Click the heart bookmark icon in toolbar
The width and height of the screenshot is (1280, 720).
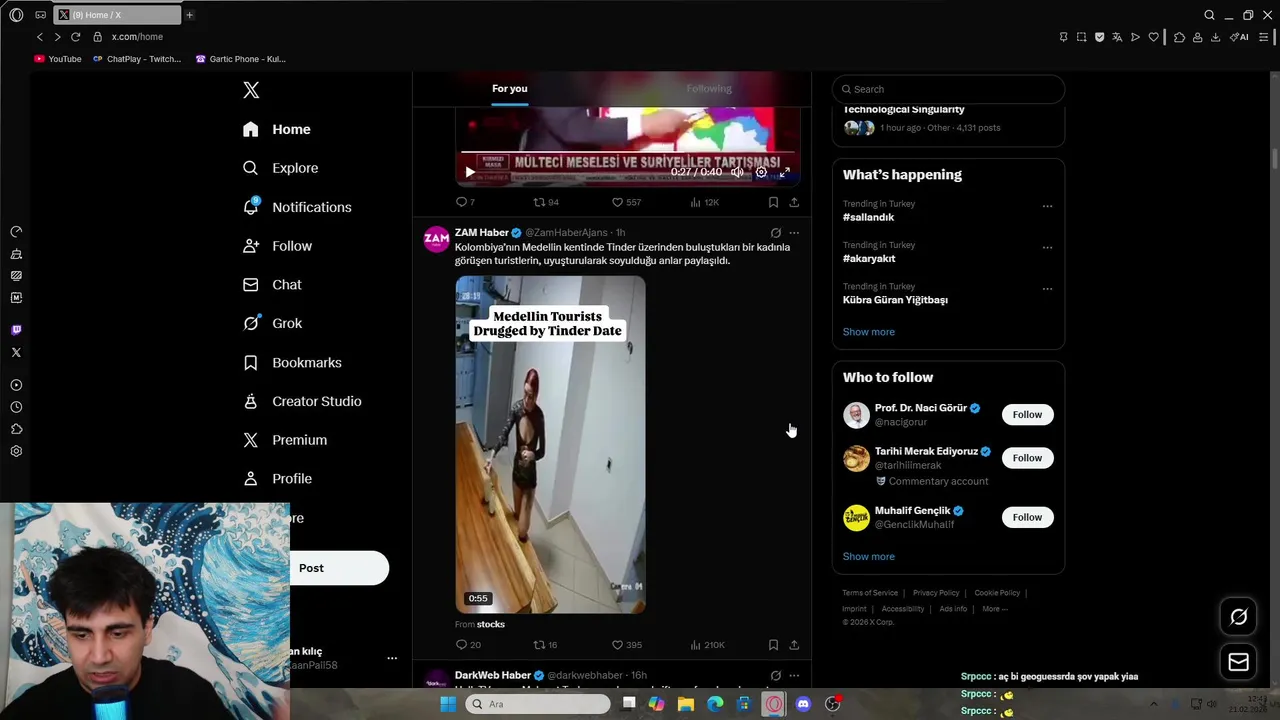[x=1153, y=37]
